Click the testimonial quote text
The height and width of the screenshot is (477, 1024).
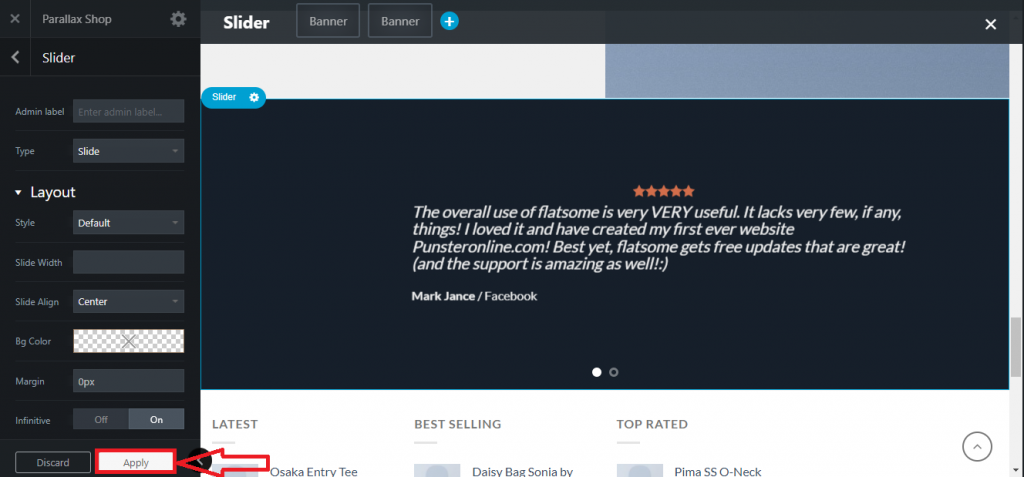[x=658, y=238]
